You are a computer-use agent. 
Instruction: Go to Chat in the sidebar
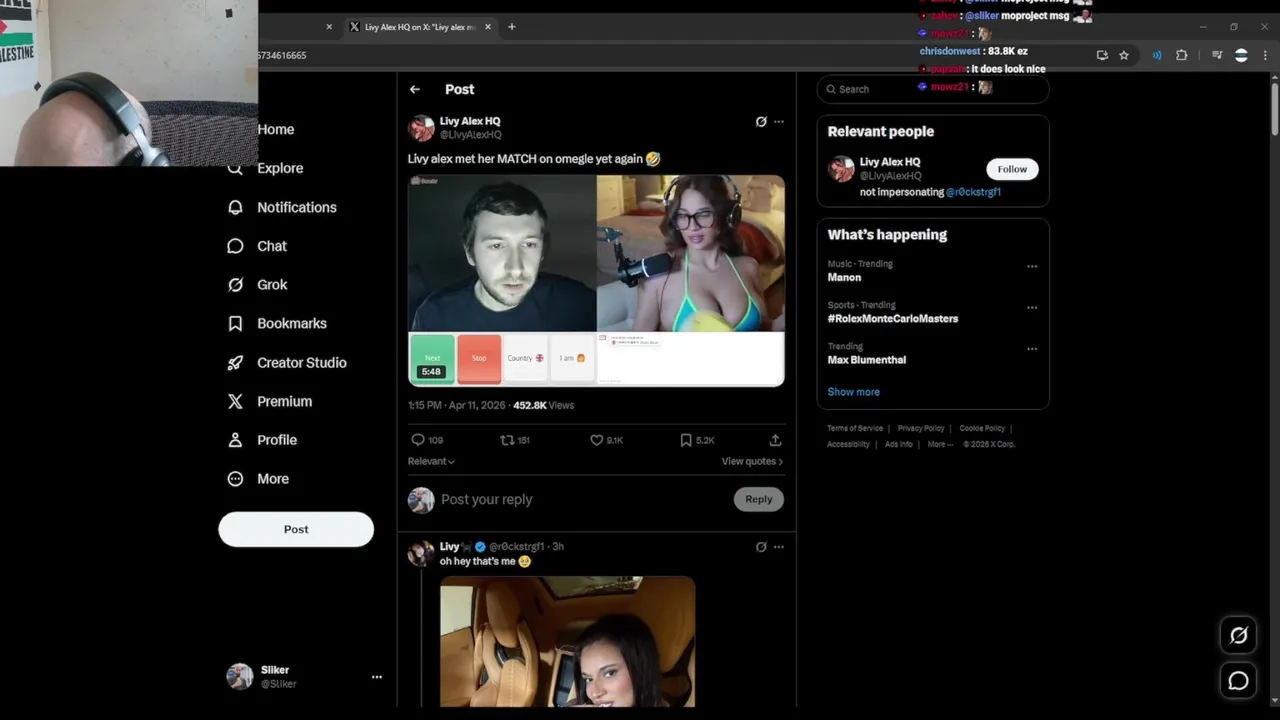coord(272,246)
